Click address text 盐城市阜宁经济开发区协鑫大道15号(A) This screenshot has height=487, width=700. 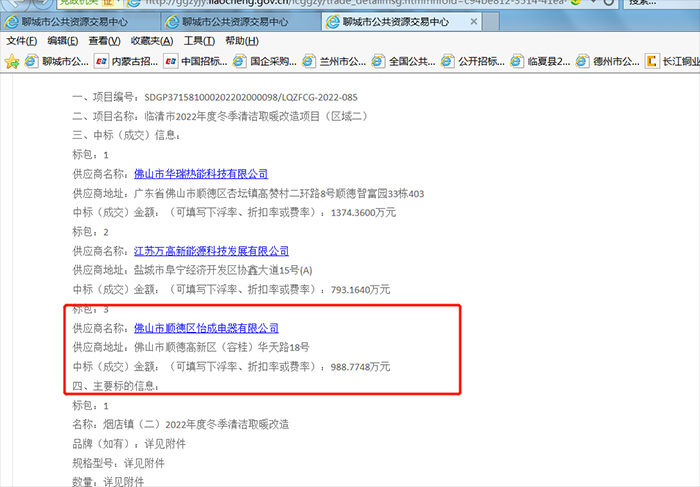point(223,271)
